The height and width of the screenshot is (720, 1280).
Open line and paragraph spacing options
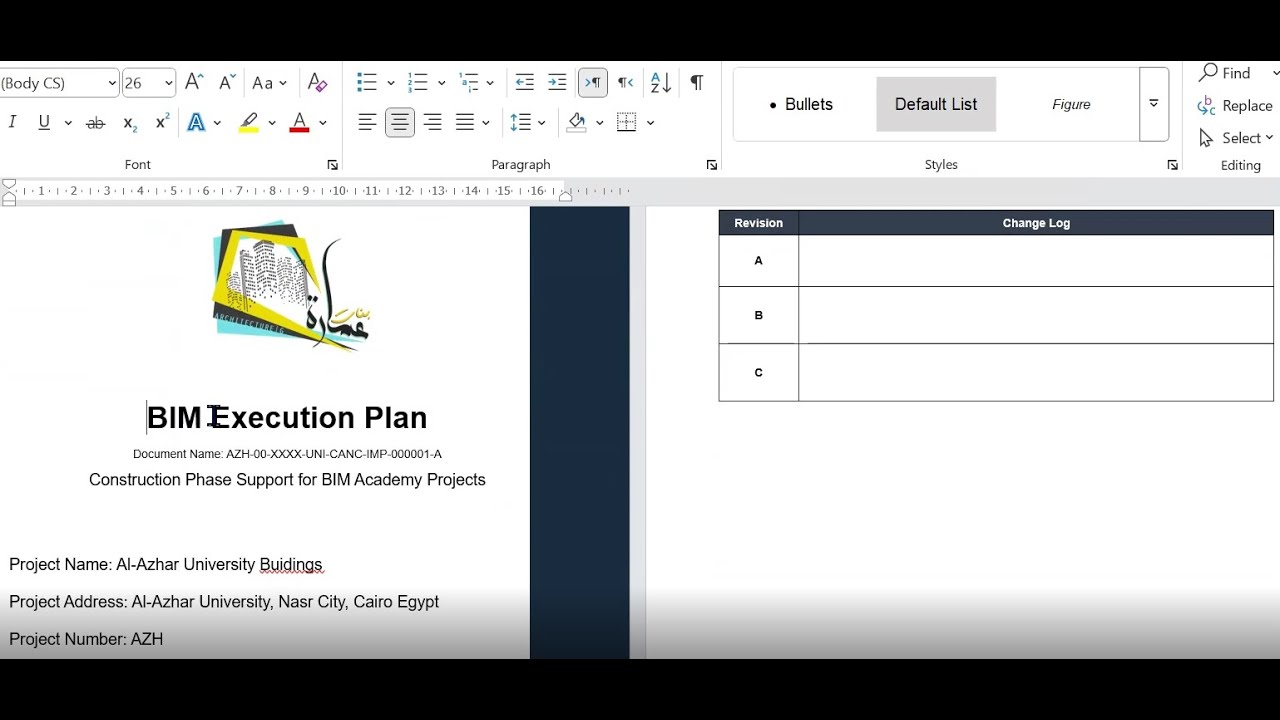click(520, 122)
